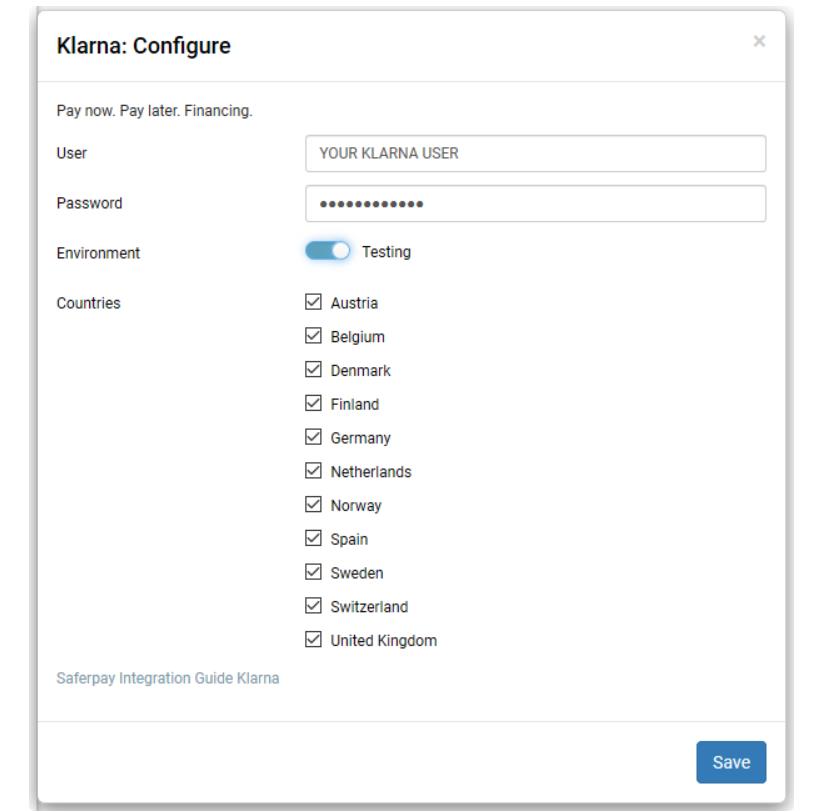Uncheck the Finland checkbox
Image resolution: width=816 pixels, height=812 pixels.
pos(314,404)
